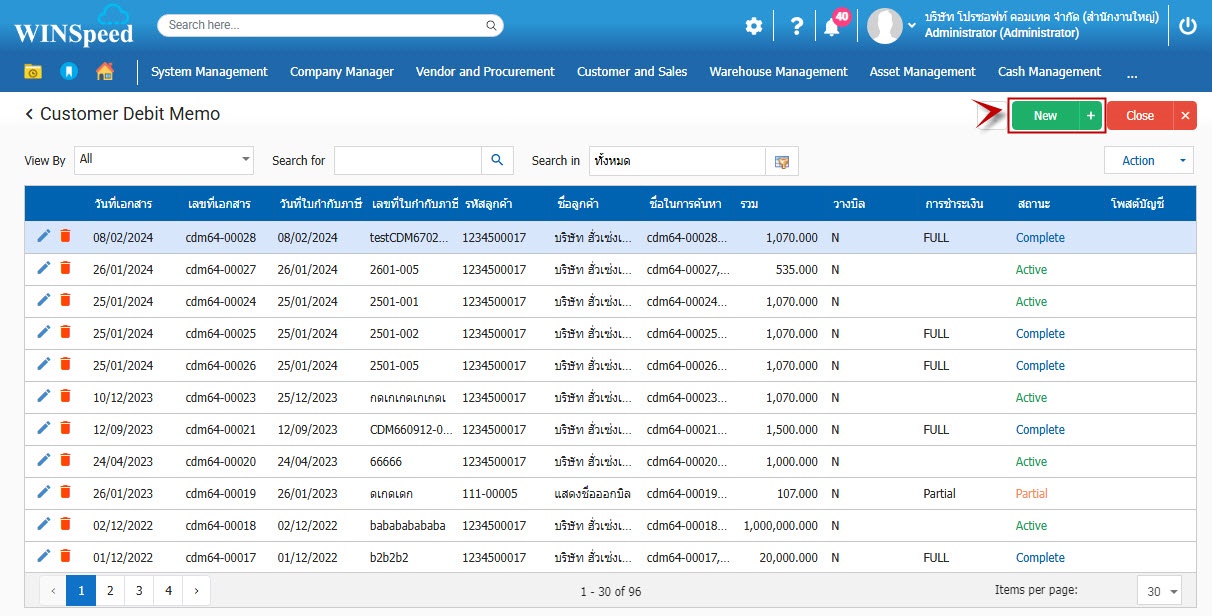Edit document cdm64-00024 with pencil icon
1212x616 pixels.
tap(43, 300)
